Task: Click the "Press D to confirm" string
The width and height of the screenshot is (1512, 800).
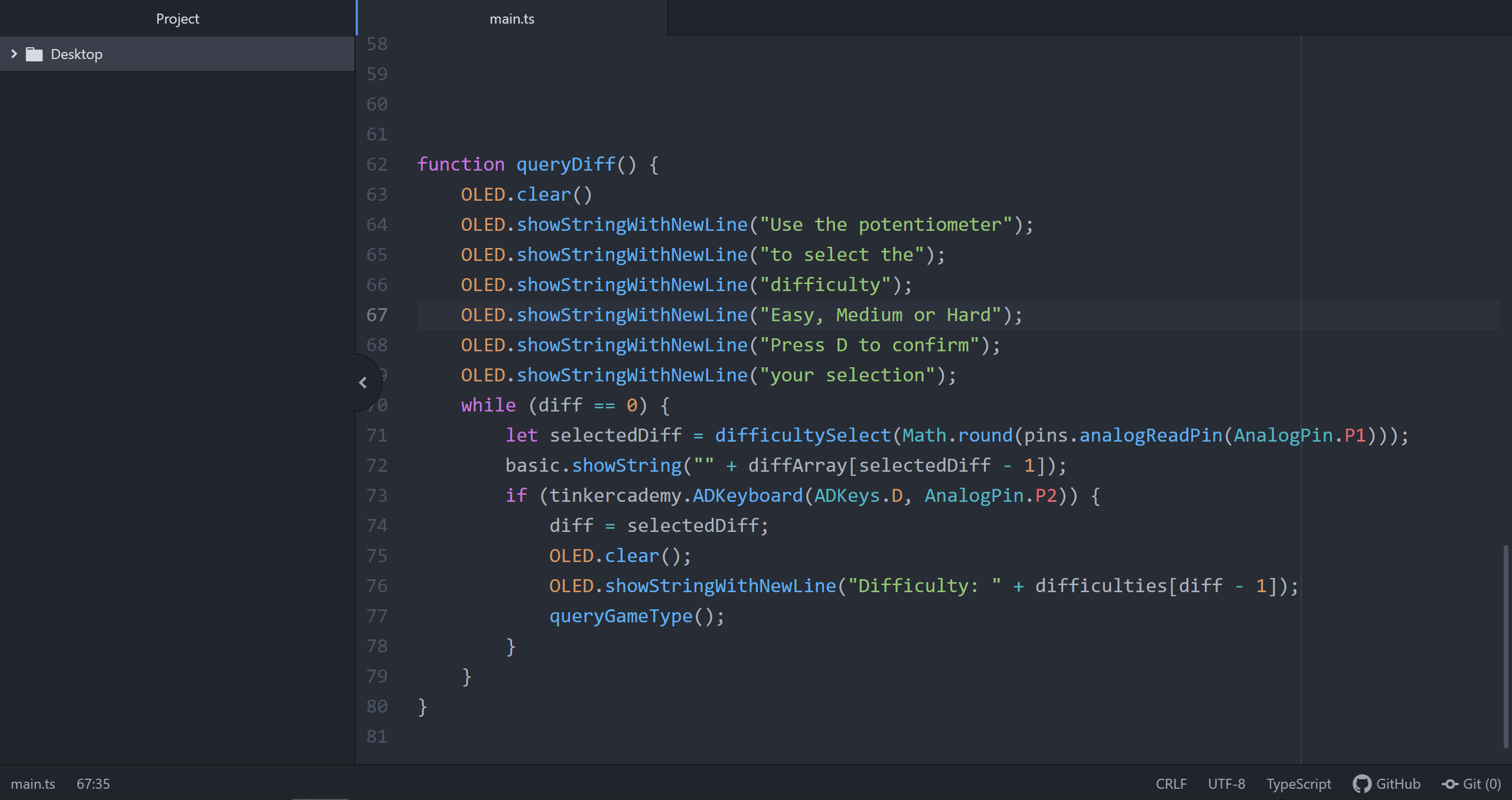Action: [x=868, y=345]
